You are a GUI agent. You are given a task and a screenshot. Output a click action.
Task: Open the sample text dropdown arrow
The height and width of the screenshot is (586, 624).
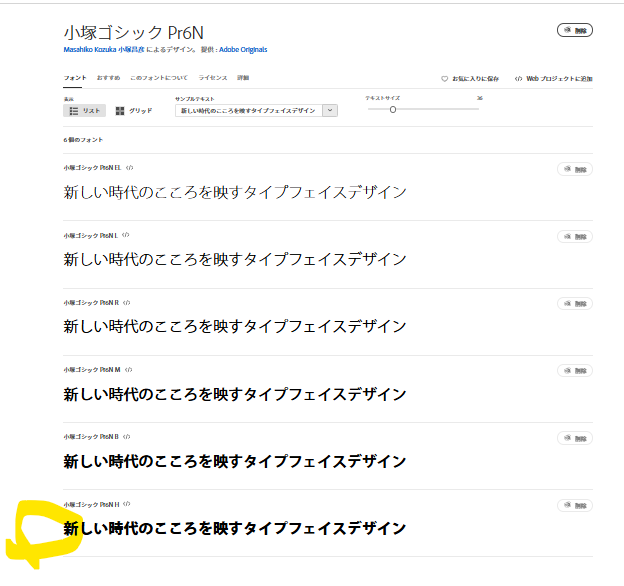(x=330, y=111)
